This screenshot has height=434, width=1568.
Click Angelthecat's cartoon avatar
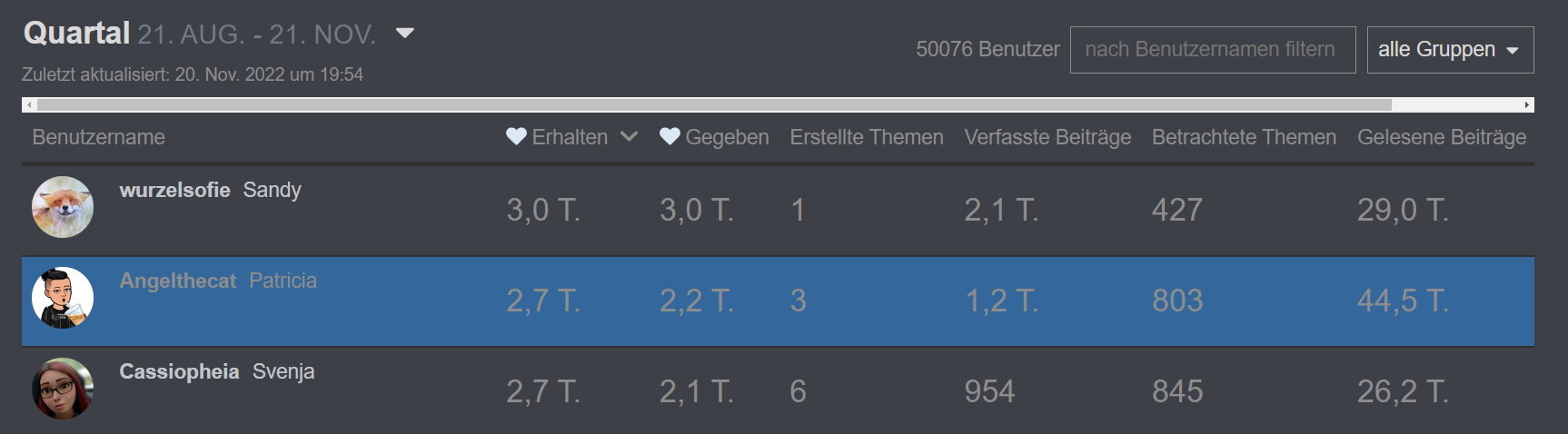[x=63, y=298]
